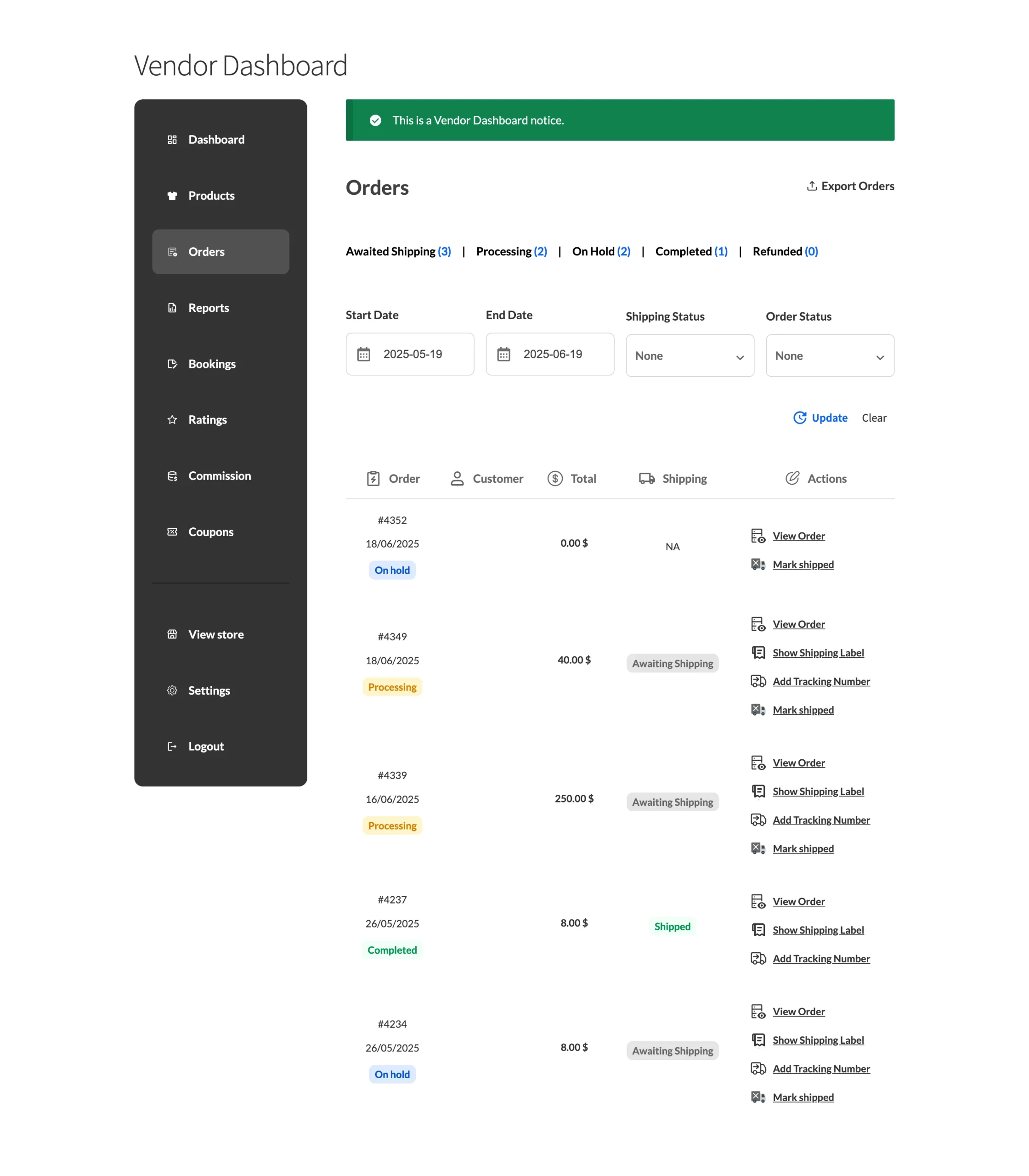Clear the order filters

(873, 418)
